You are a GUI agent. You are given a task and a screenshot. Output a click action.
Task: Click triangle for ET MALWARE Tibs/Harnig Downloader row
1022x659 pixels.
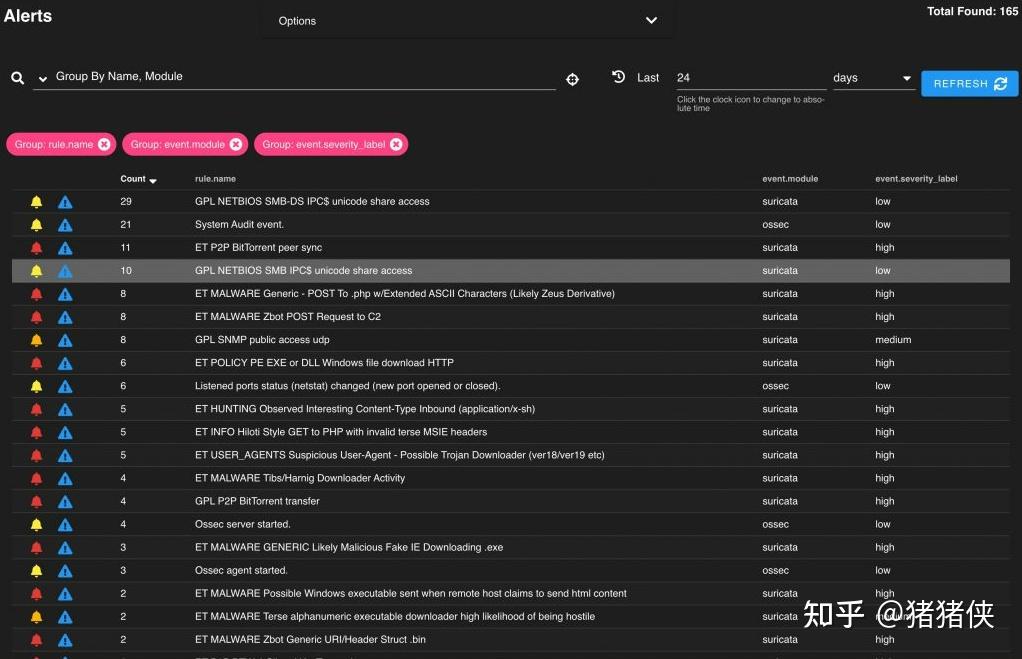pos(65,478)
